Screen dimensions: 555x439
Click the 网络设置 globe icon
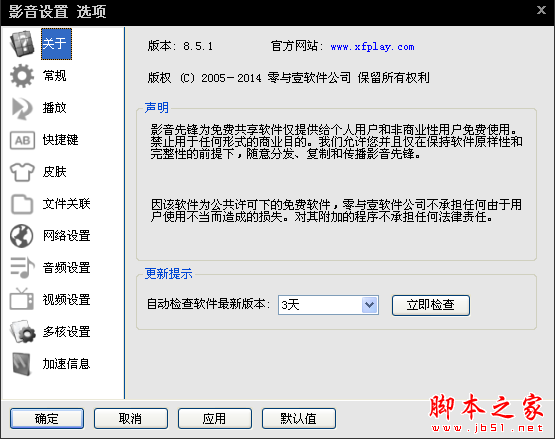[x=22, y=236]
